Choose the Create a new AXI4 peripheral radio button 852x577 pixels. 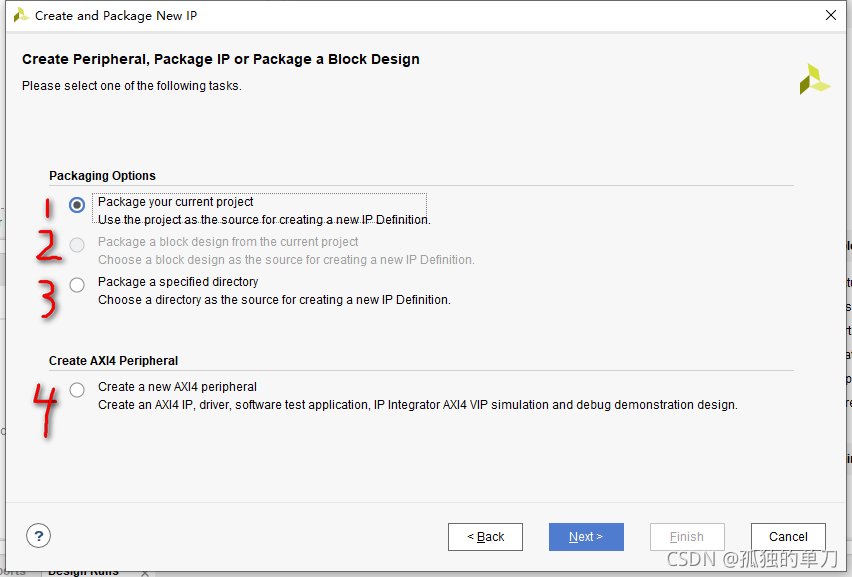(77, 390)
